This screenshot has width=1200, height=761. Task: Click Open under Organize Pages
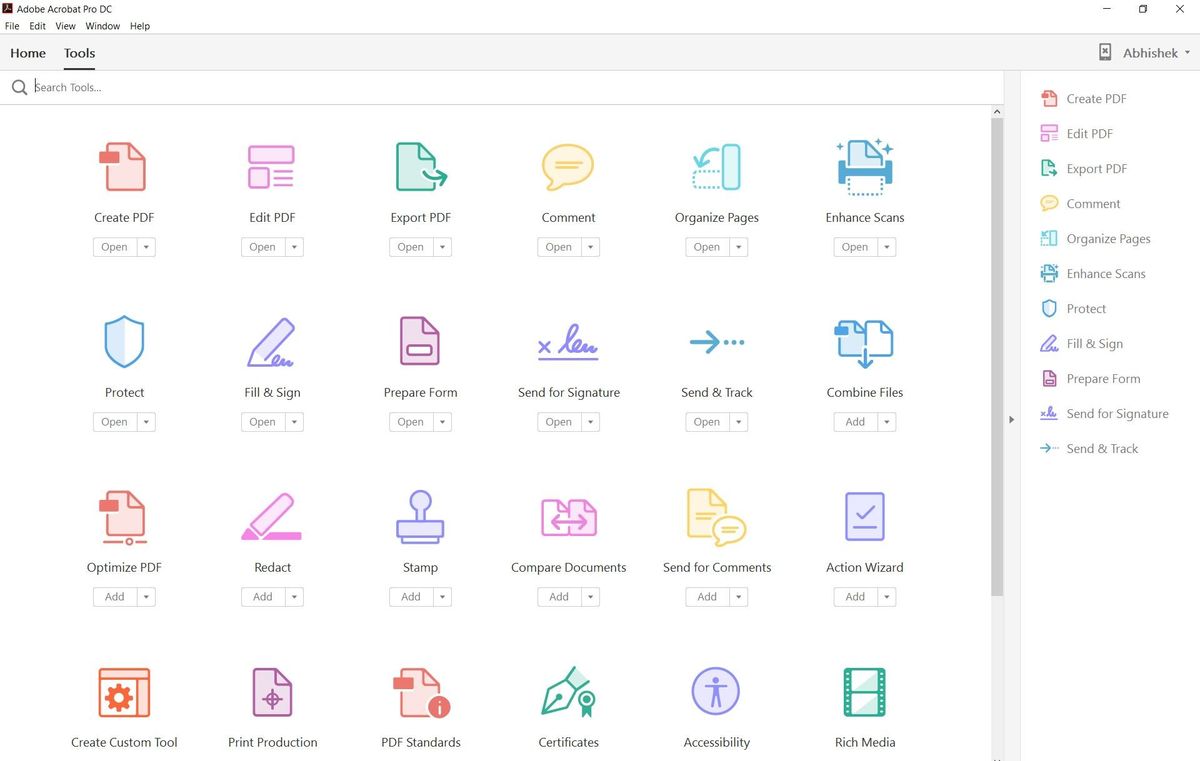coord(706,246)
